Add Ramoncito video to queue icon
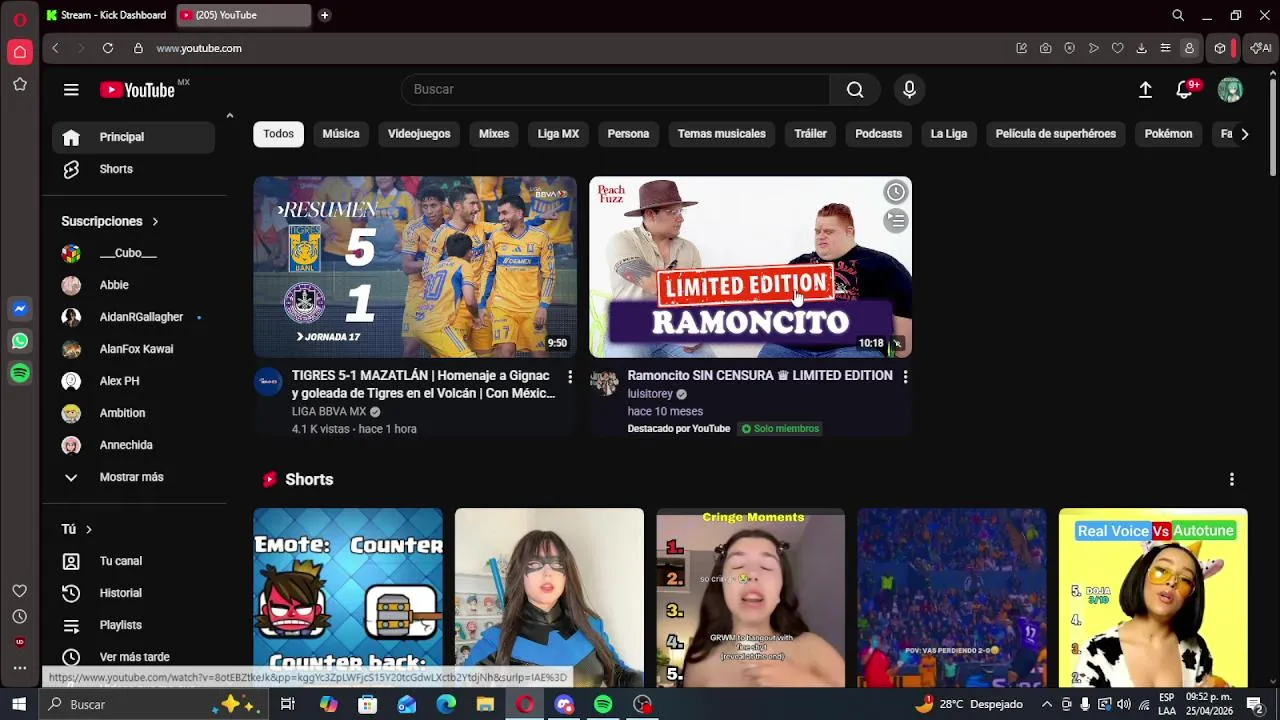 point(895,221)
